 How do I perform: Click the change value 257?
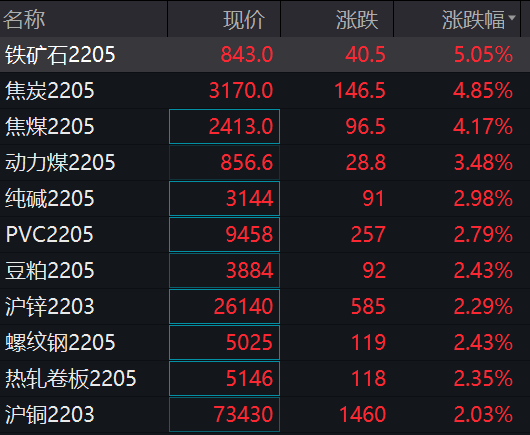click(x=368, y=234)
